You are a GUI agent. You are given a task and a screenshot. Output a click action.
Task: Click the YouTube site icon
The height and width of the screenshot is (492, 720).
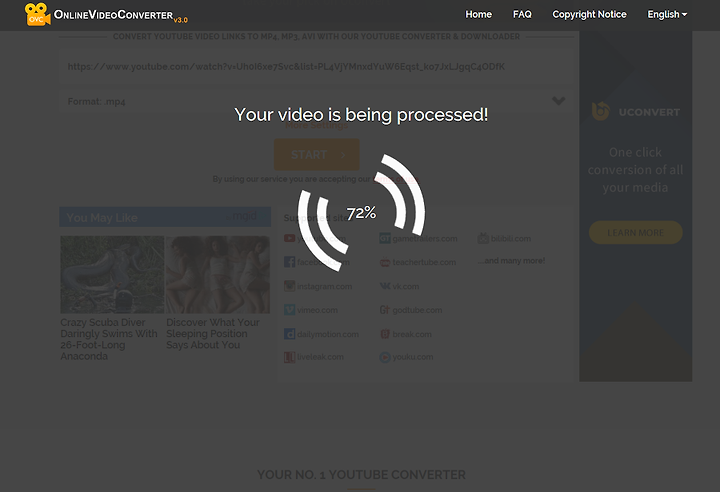click(289, 238)
